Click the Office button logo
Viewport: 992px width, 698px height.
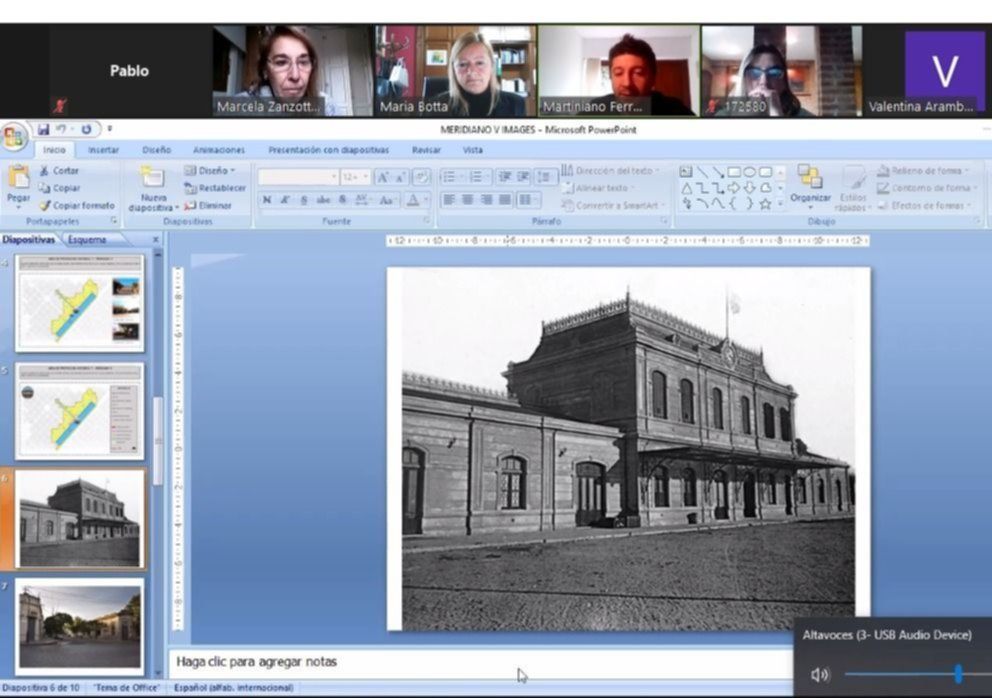tap(14, 136)
